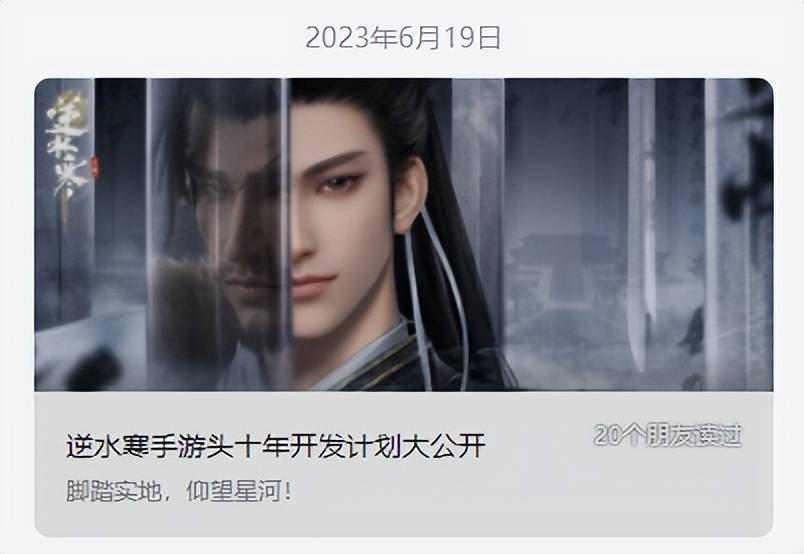Viewport: 804px width, 554px height.
Task: Click the subtitle 脚踏实地，仰望星河！
Action: (179, 491)
